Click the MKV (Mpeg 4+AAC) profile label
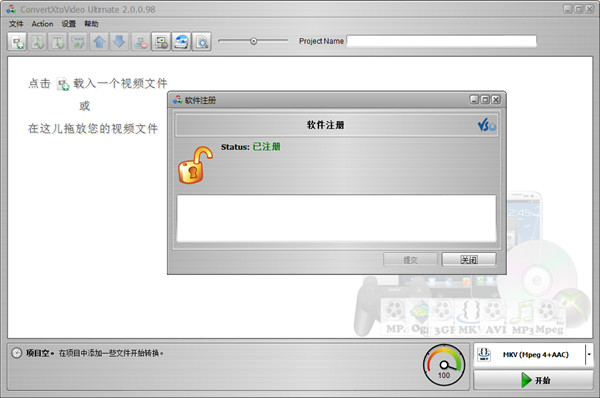The height and width of the screenshot is (398, 600). point(536,355)
